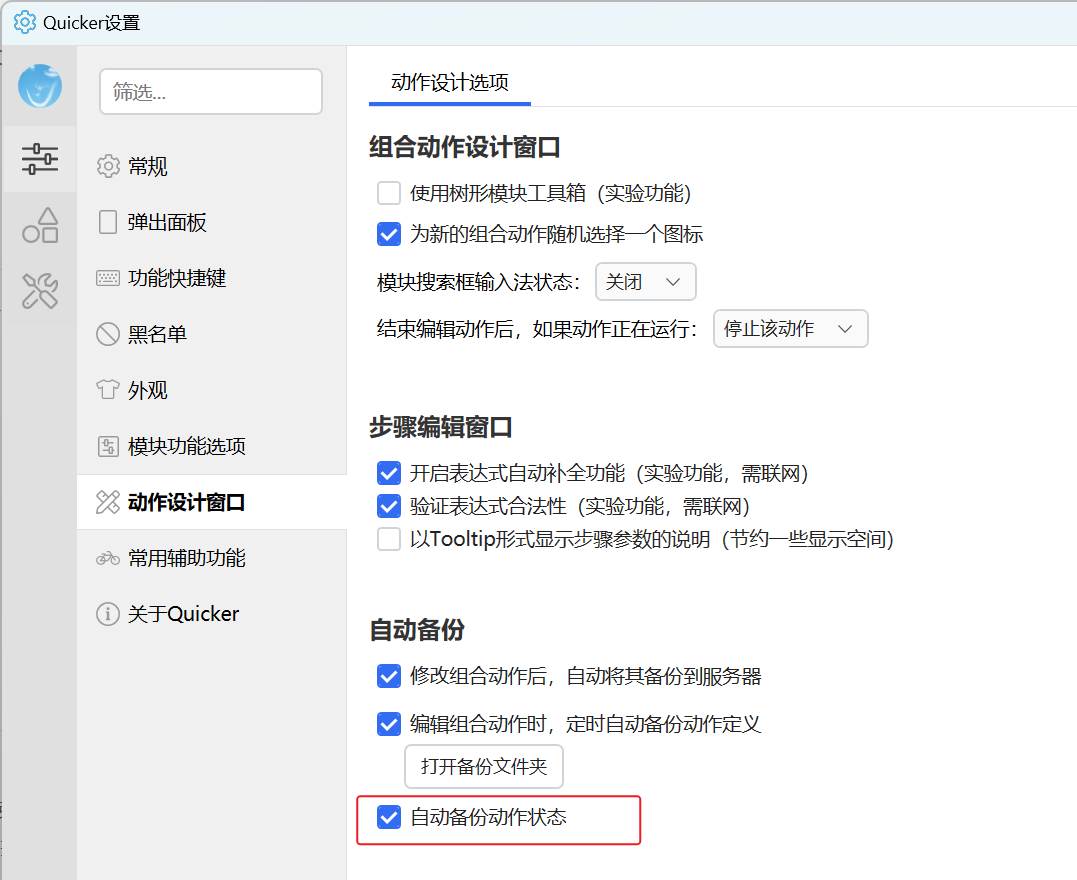Select the sliders settings icon in sidebar
Screen dimensions: 1077x880
click(x=40, y=159)
